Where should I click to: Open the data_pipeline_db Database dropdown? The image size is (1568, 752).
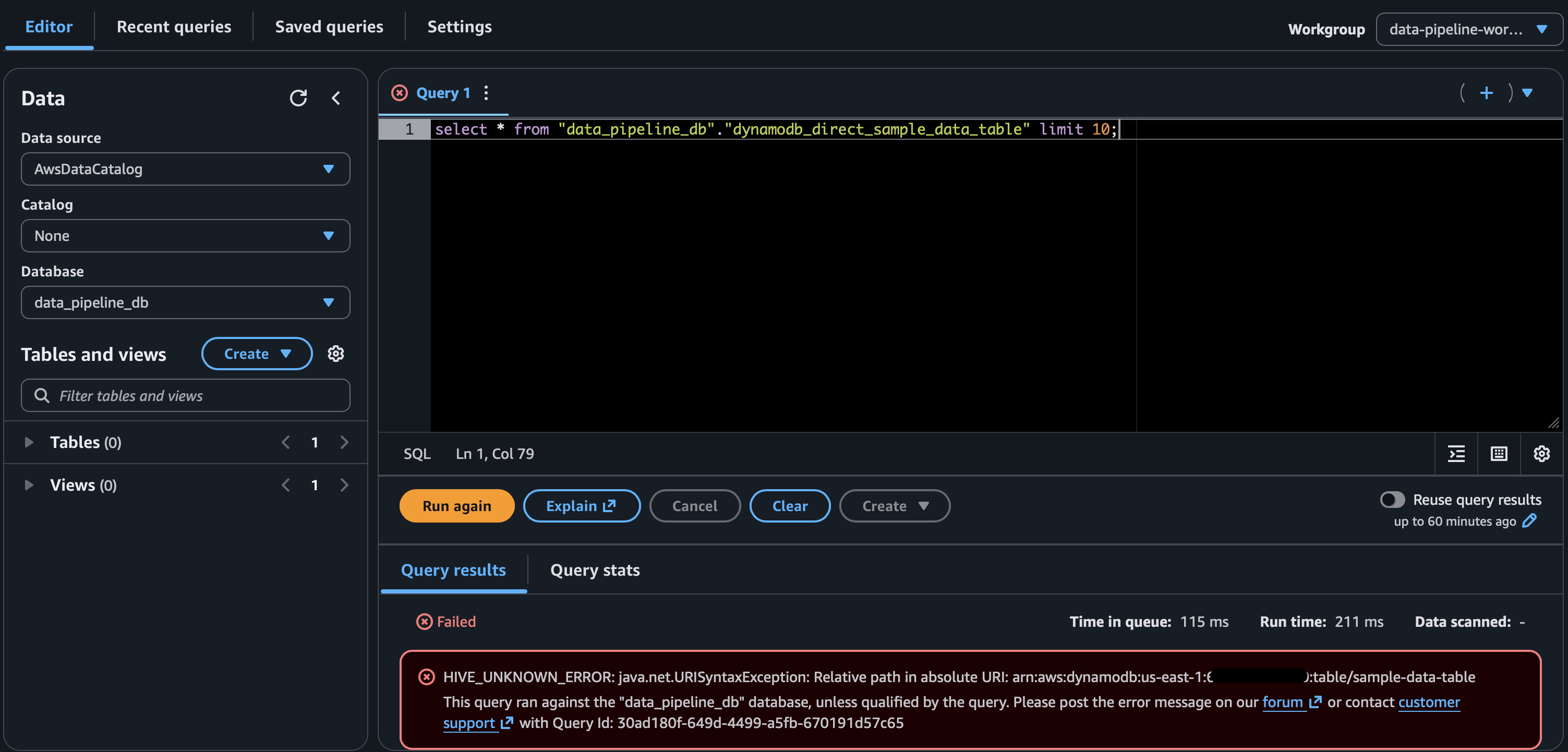[x=185, y=302]
